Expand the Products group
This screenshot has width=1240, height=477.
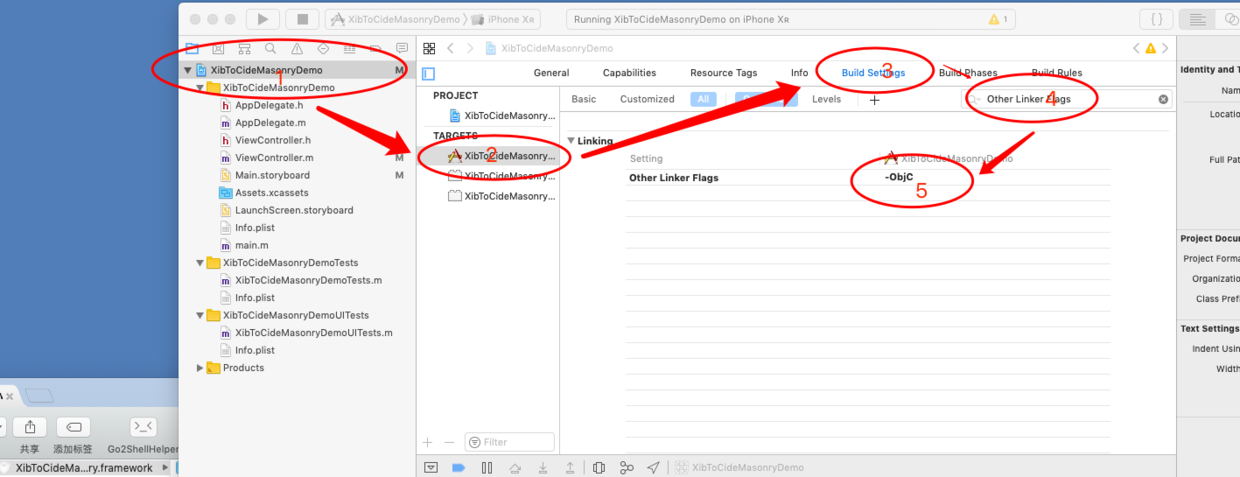pyautogui.click(x=200, y=368)
